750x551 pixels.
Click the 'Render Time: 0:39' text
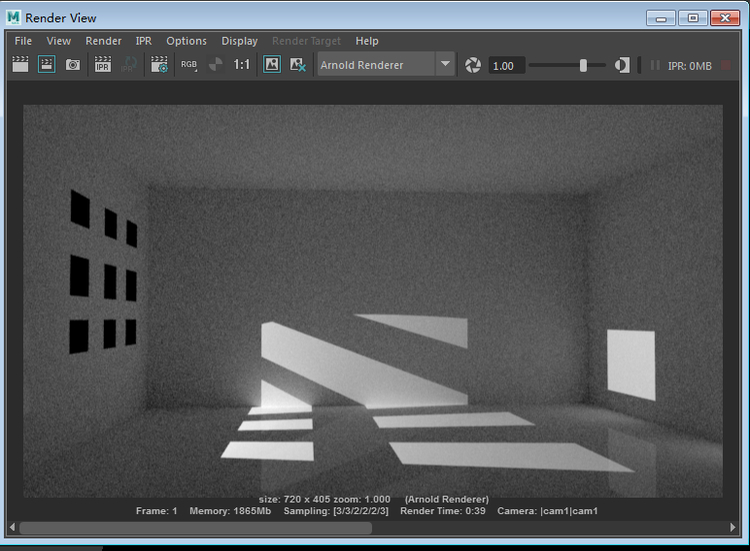coord(442,511)
